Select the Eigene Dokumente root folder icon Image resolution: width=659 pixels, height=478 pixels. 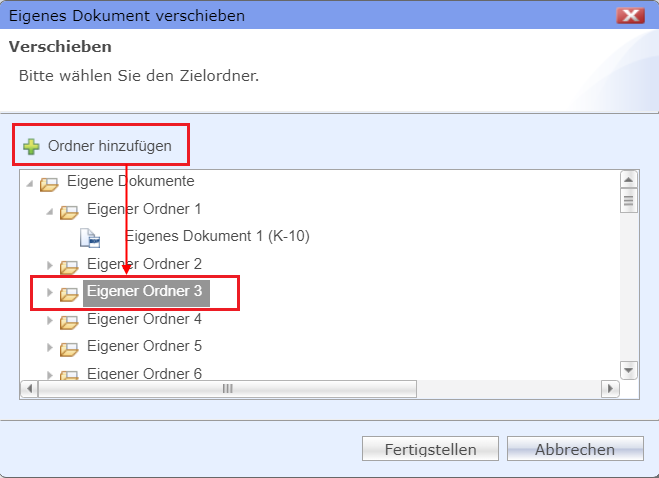49,184
